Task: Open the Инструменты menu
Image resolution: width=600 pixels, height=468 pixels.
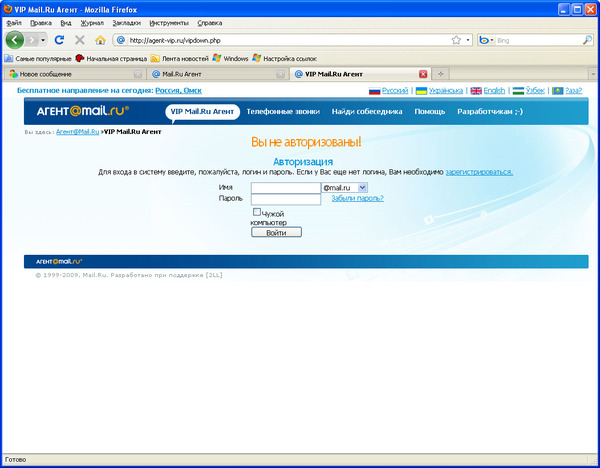Action: point(169,23)
